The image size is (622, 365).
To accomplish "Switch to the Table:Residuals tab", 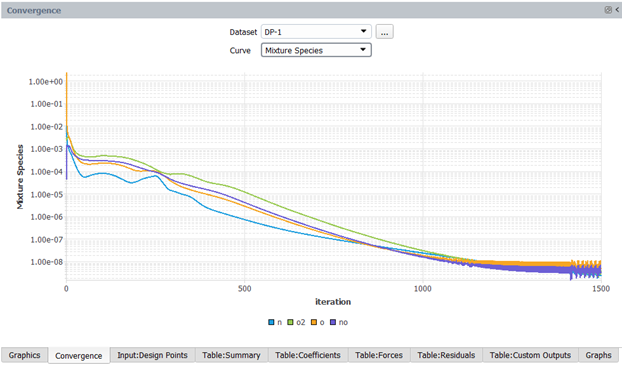I will point(446,355).
